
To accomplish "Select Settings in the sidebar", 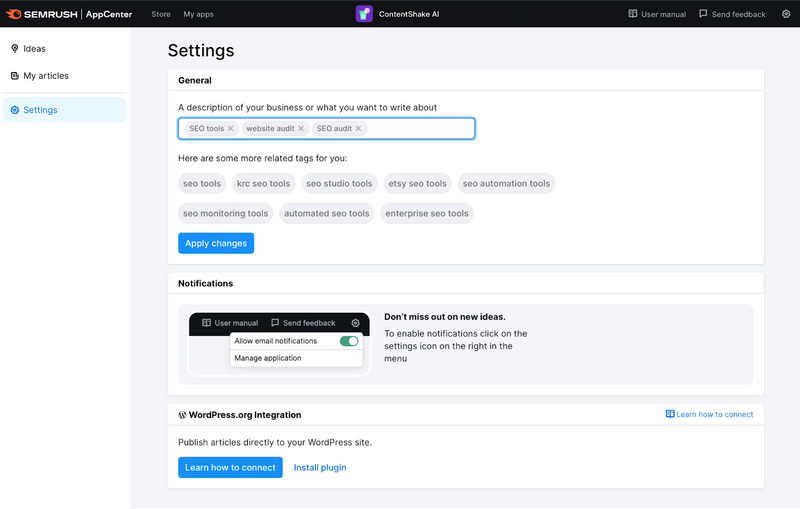I will (64, 110).
